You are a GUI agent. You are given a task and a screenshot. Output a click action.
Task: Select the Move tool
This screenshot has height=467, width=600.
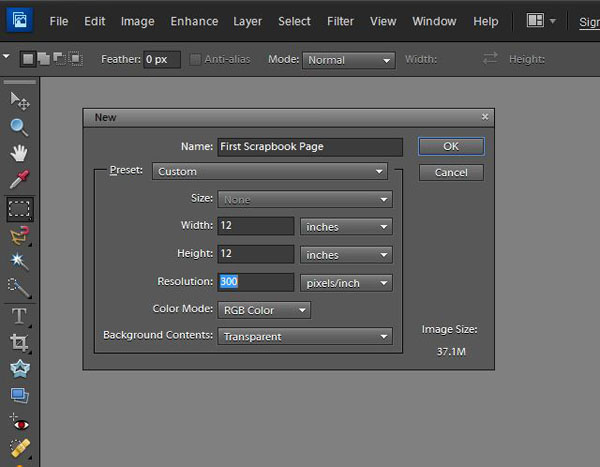coord(20,101)
